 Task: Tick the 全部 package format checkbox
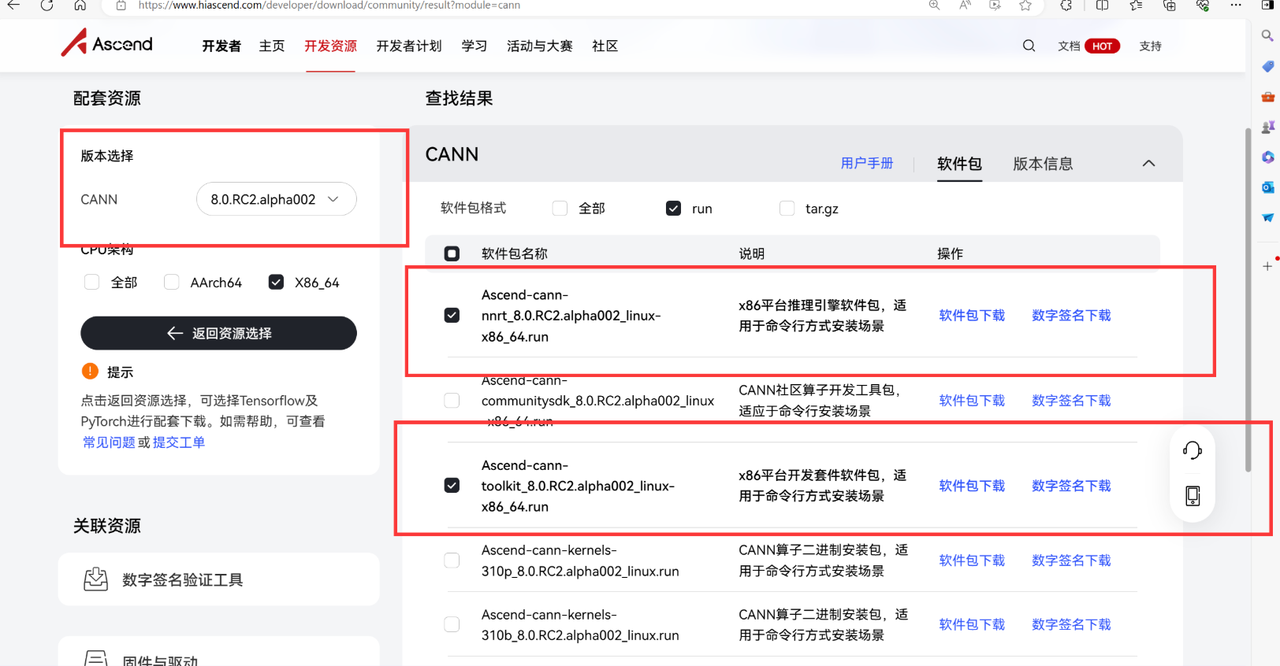pyautogui.click(x=560, y=208)
